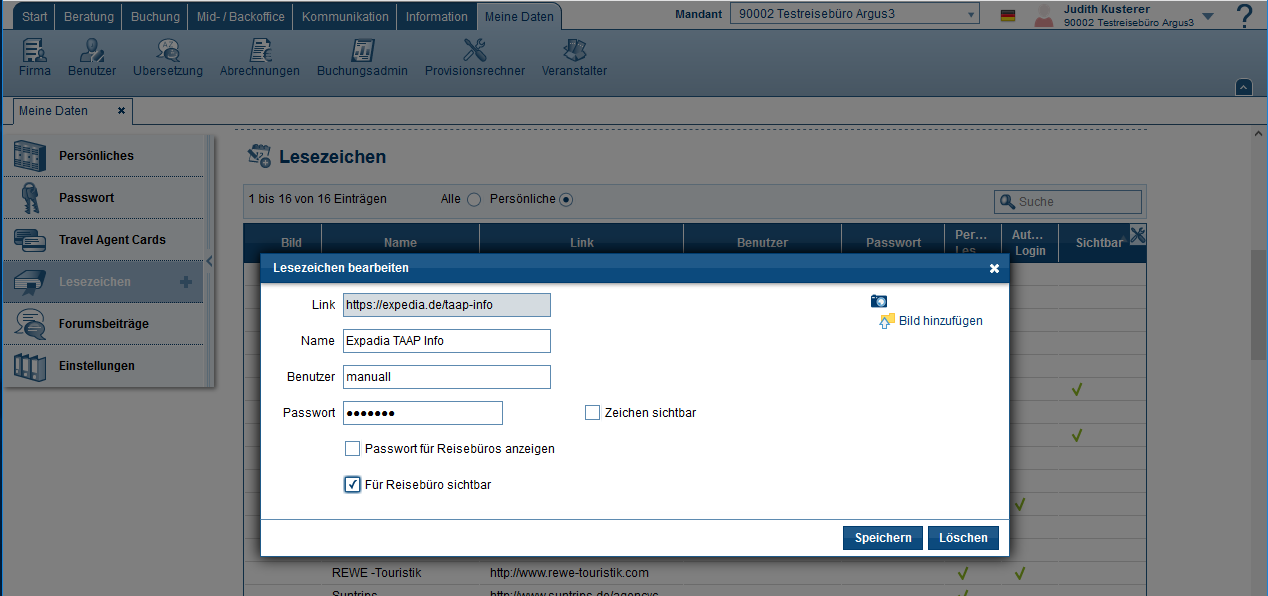This screenshot has width=1268, height=596.
Task: Click the REWE -Touristik row name
Action: 377,573
